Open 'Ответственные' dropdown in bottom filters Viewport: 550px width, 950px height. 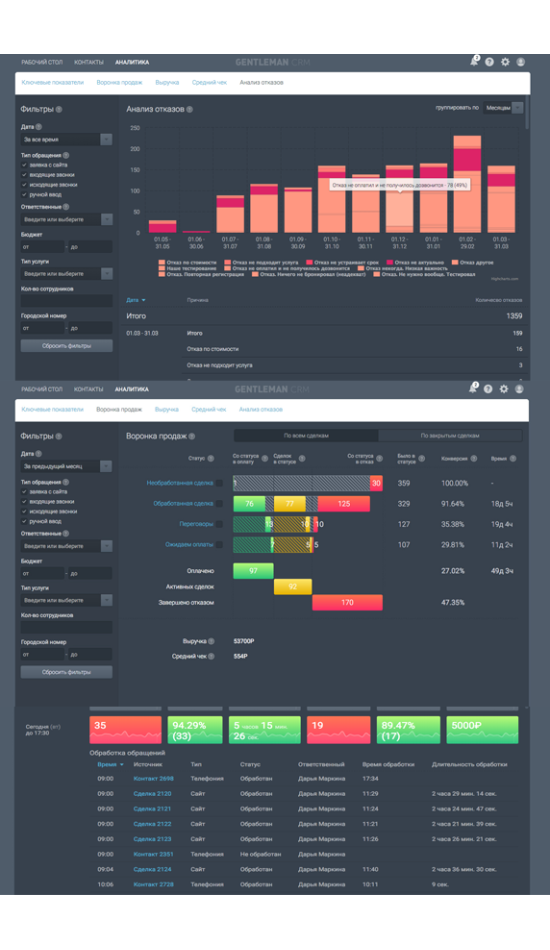pos(67,546)
